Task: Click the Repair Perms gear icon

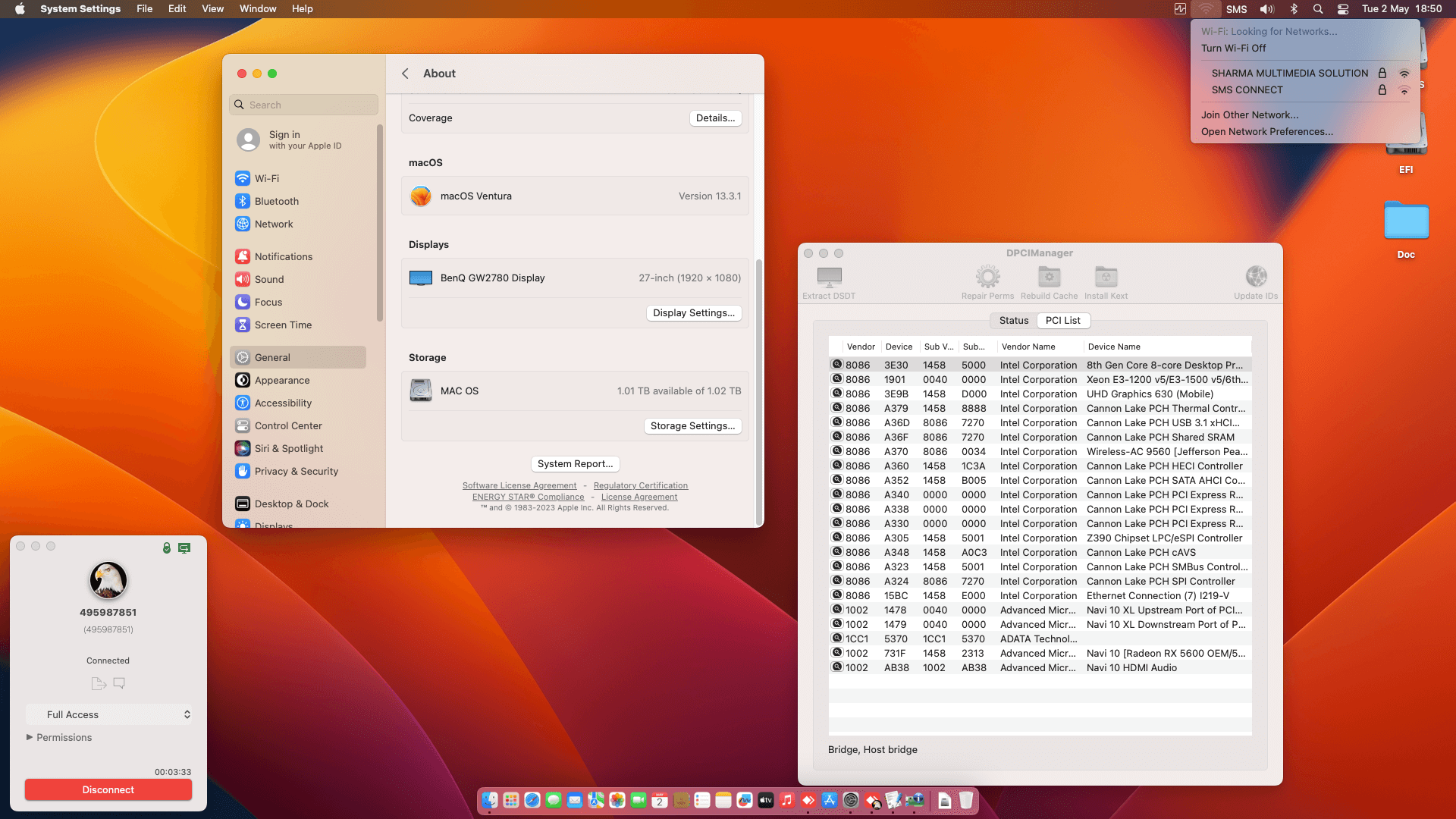Action: pos(987,277)
